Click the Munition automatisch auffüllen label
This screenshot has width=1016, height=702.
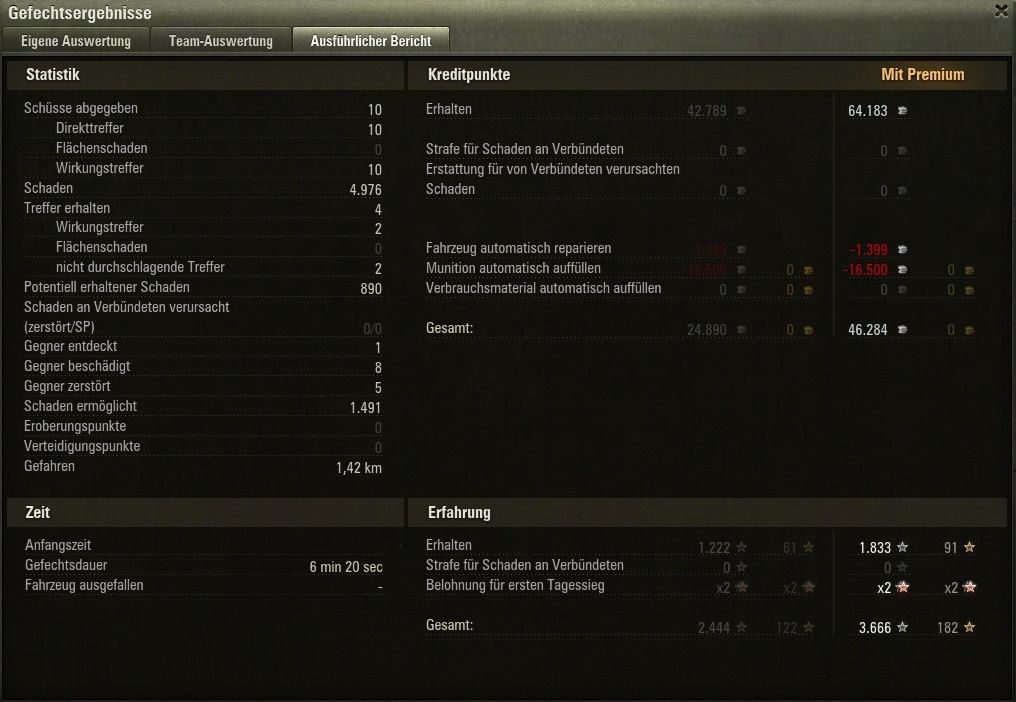[513, 268]
